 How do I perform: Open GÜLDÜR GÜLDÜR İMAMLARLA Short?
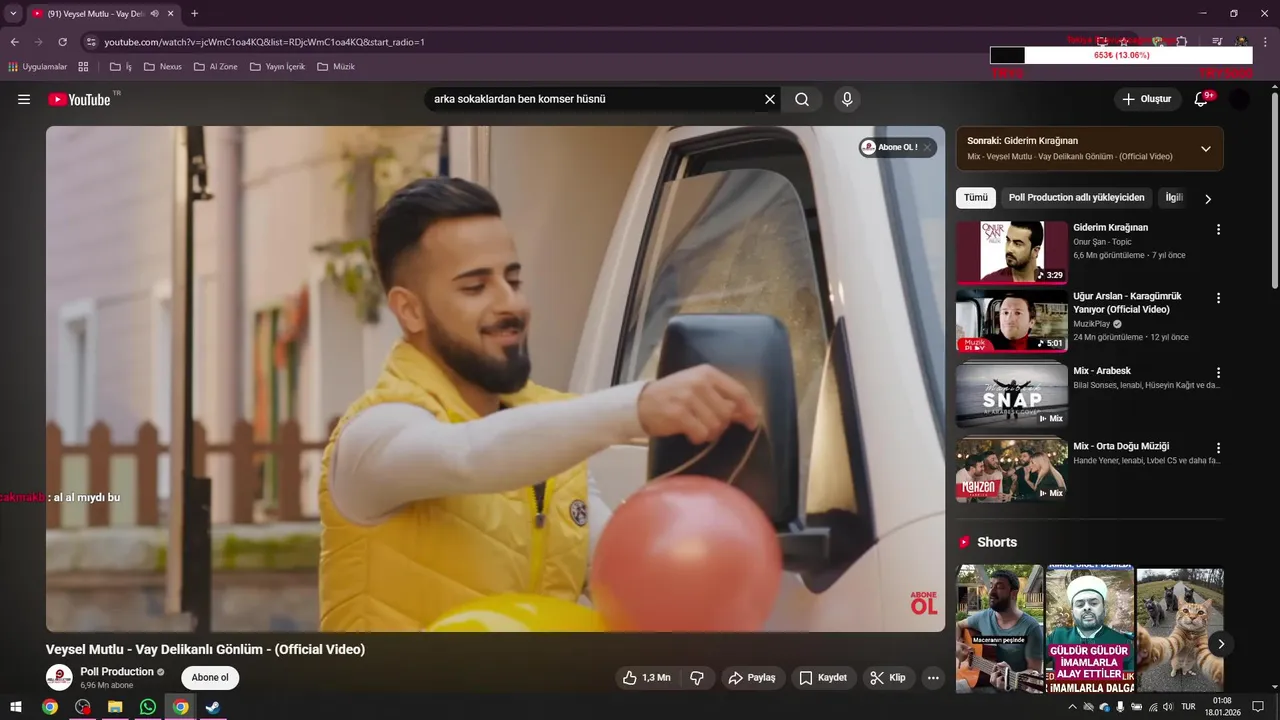point(1089,629)
